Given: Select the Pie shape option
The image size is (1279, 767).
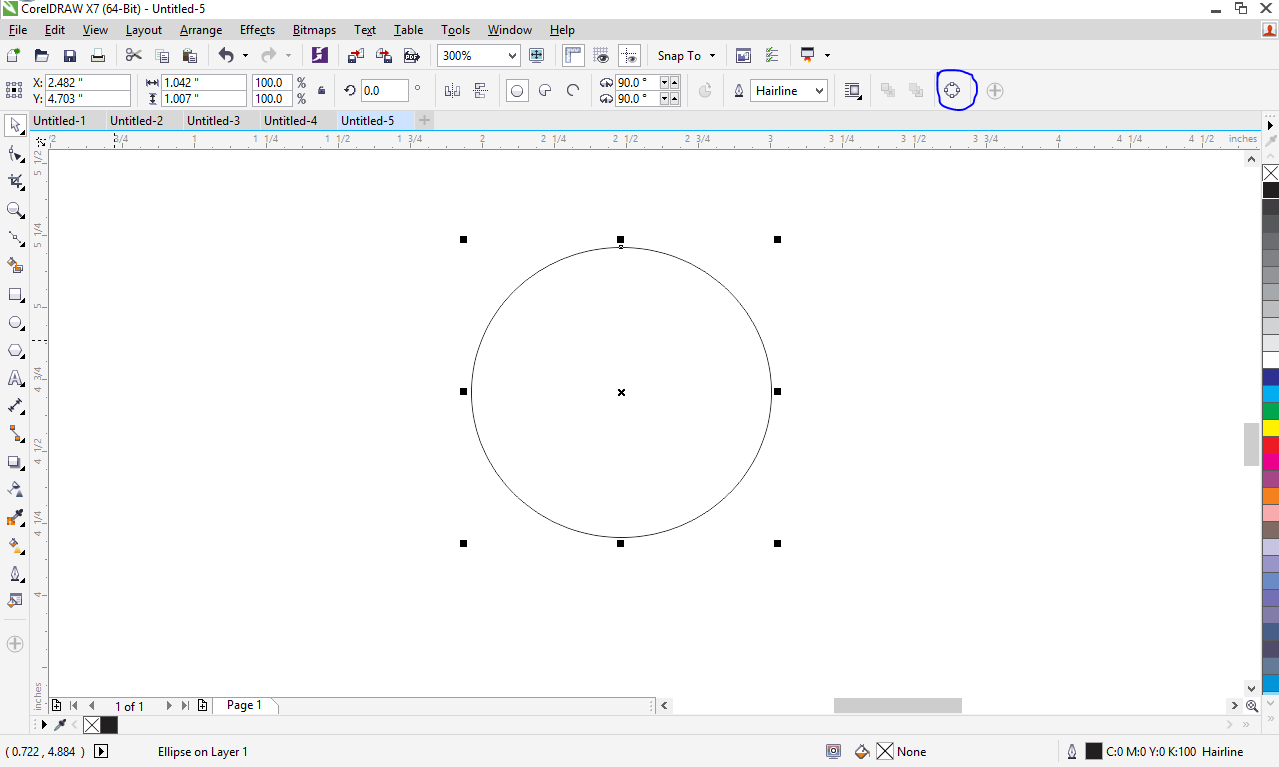Looking at the screenshot, I should click(x=545, y=91).
